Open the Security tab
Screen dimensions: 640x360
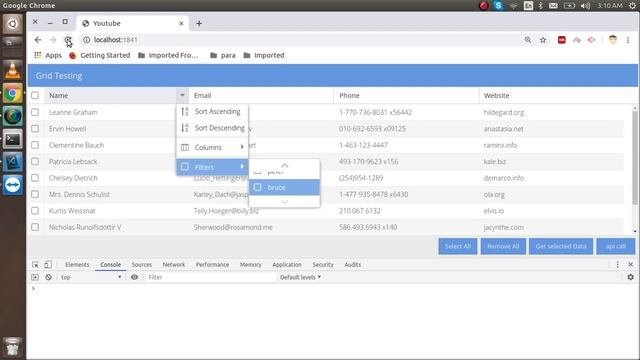(x=323, y=264)
